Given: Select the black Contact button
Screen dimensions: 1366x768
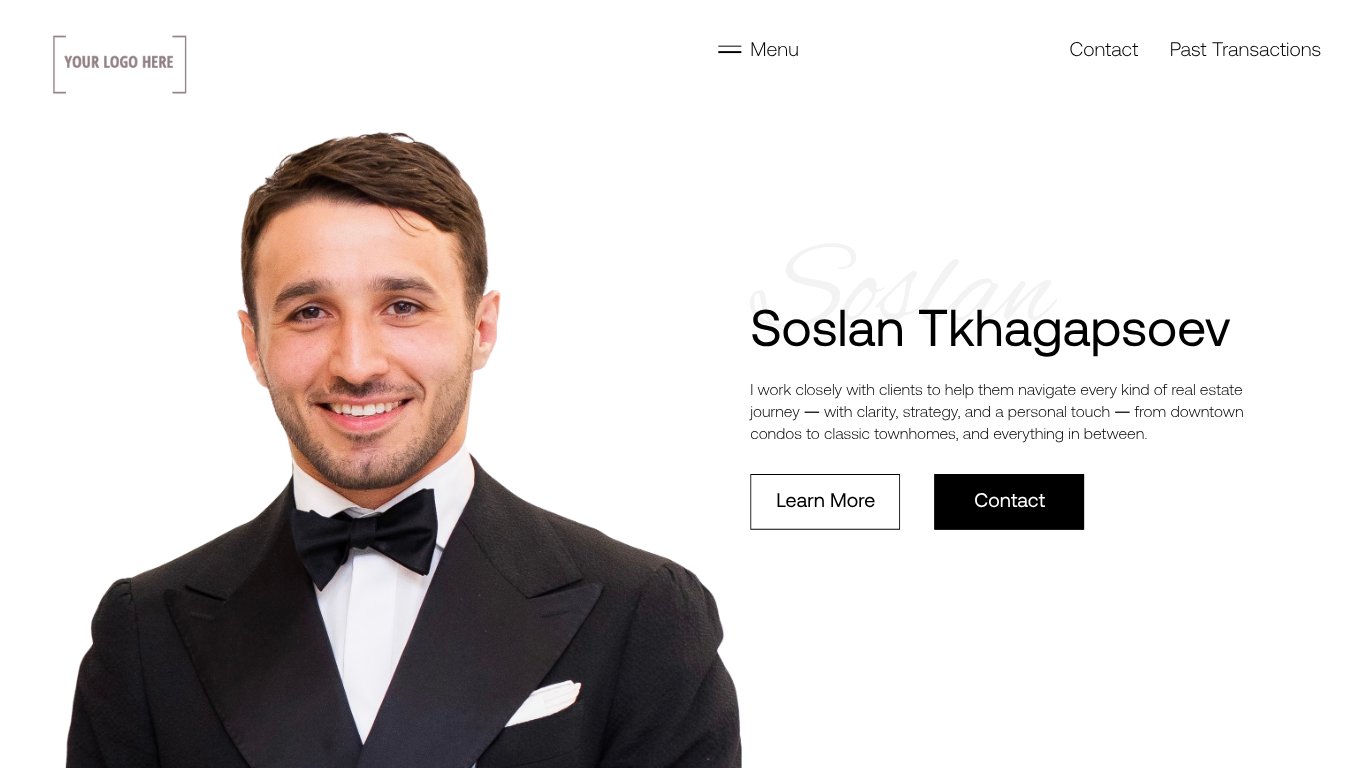Looking at the screenshot, I should 1009,502.
